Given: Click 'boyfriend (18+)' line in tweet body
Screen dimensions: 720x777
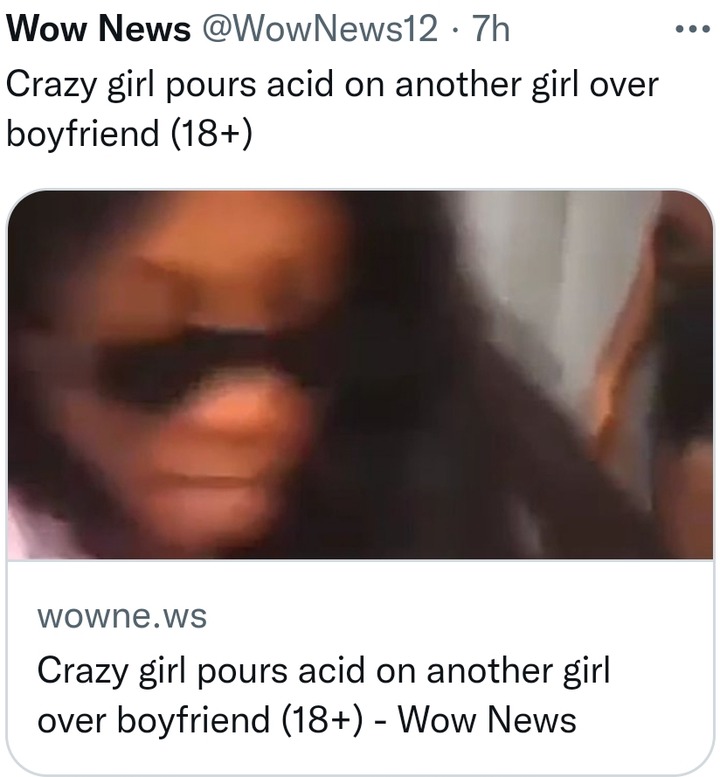Looking at the screenshot, I should click(129, 133).
